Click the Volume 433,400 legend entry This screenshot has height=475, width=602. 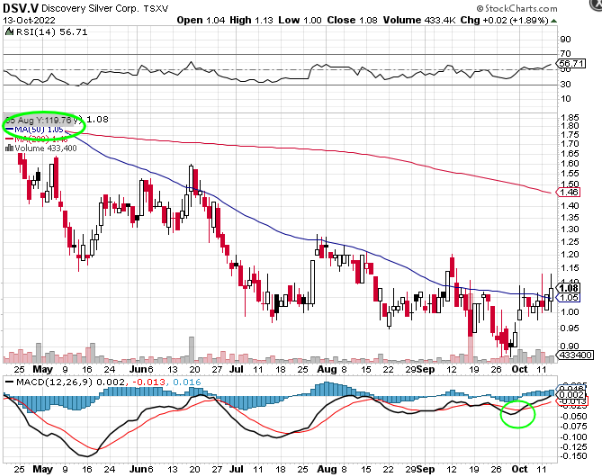point(41,148)
